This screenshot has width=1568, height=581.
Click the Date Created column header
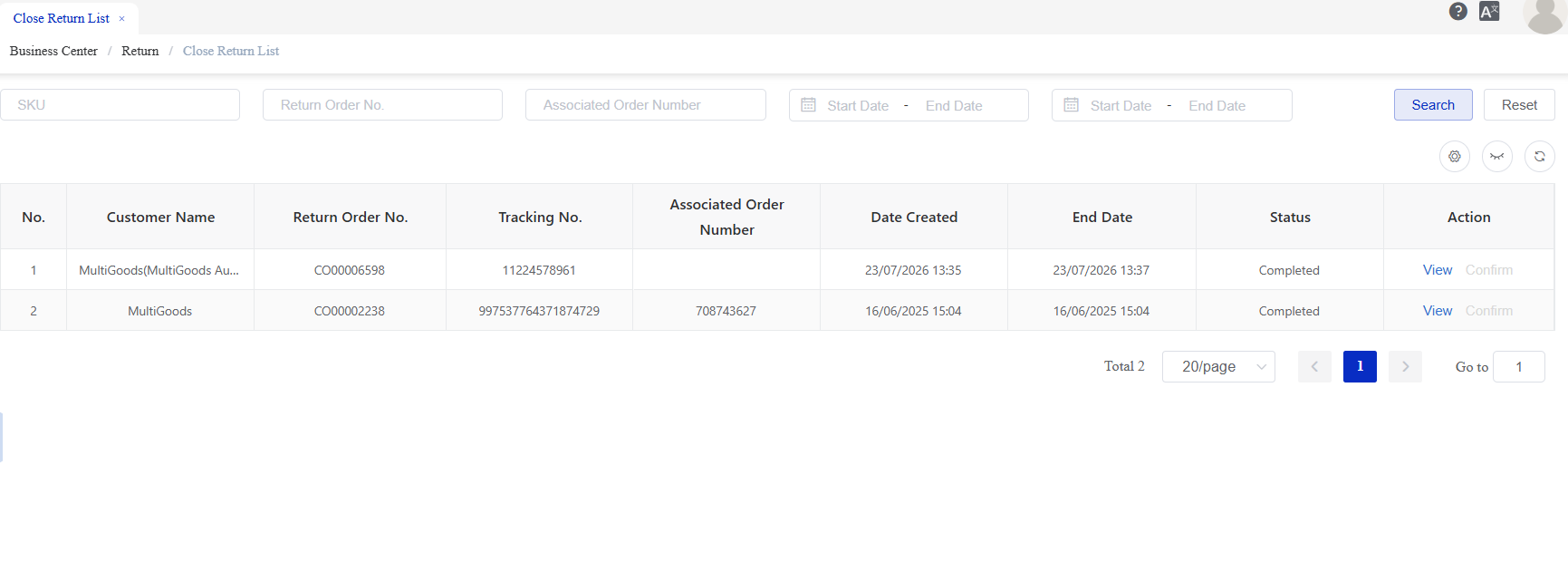914,218
